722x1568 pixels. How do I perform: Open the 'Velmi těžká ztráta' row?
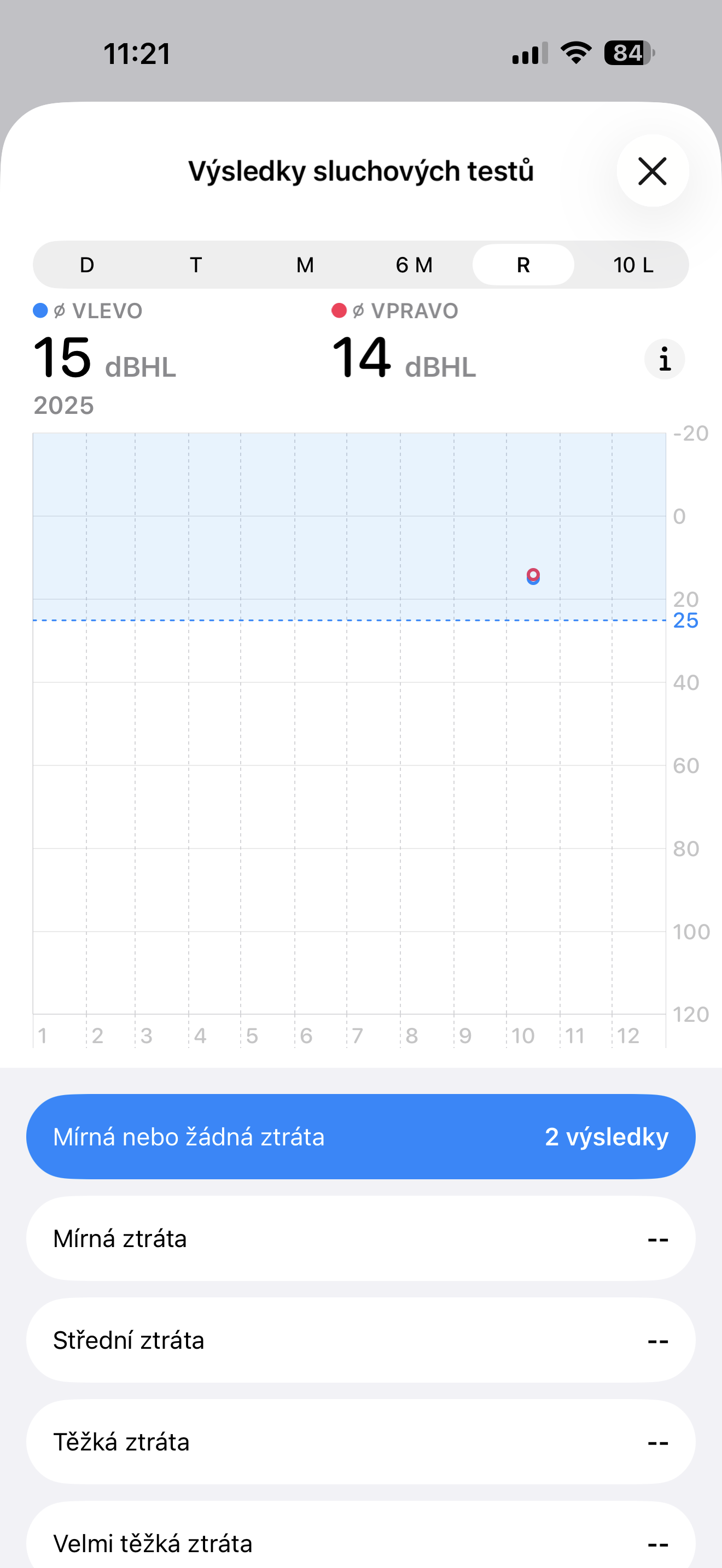click(360, 1540)
